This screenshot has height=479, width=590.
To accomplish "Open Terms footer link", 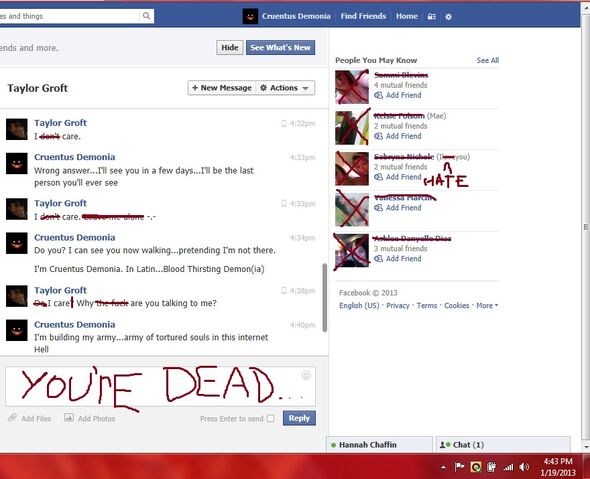I will tap(427, 306).
